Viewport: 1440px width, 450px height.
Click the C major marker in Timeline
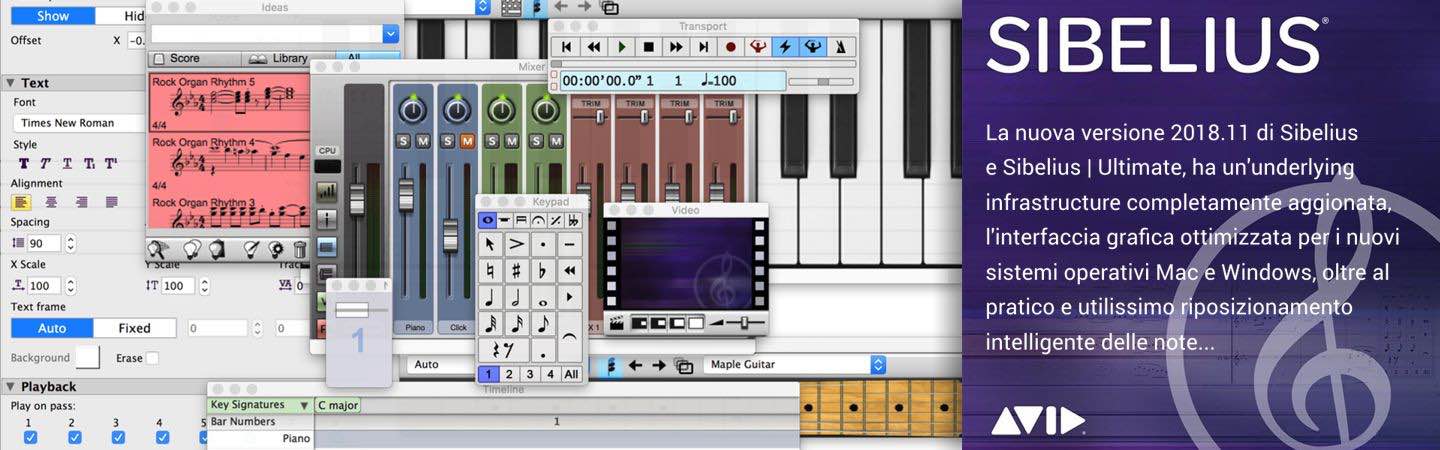(337, 405)
